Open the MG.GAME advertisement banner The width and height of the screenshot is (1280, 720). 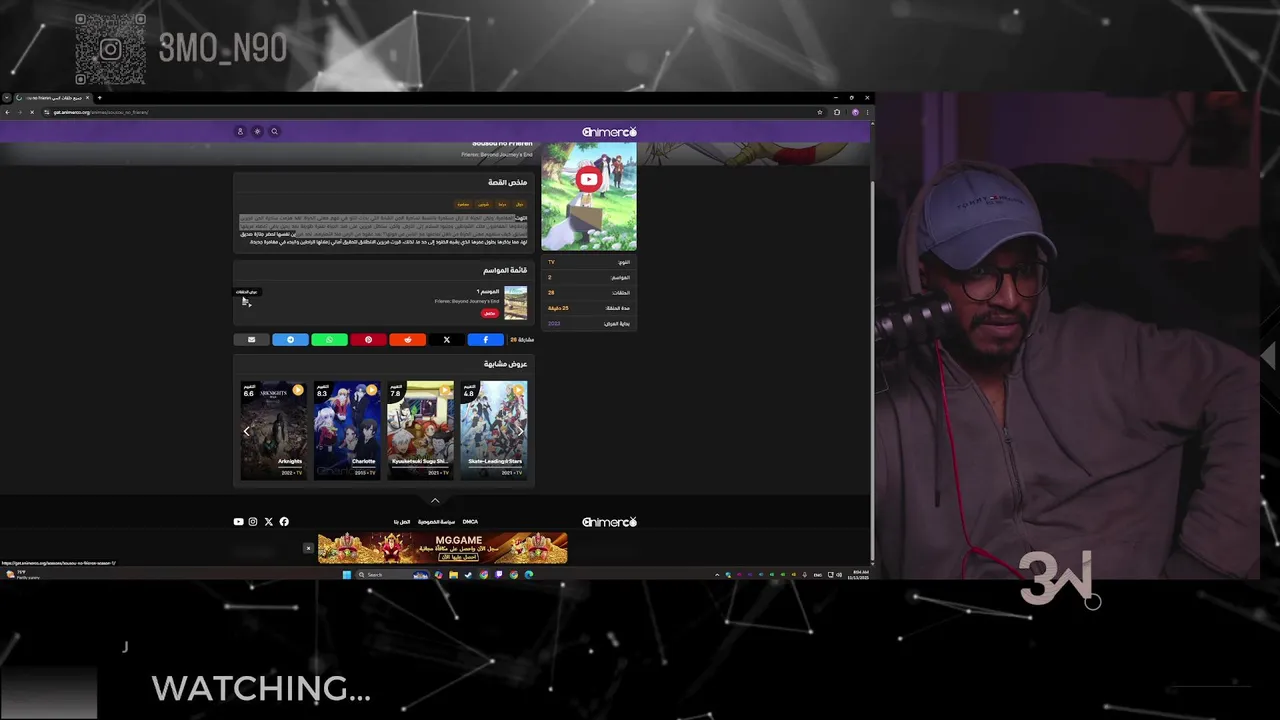[443, 548]
